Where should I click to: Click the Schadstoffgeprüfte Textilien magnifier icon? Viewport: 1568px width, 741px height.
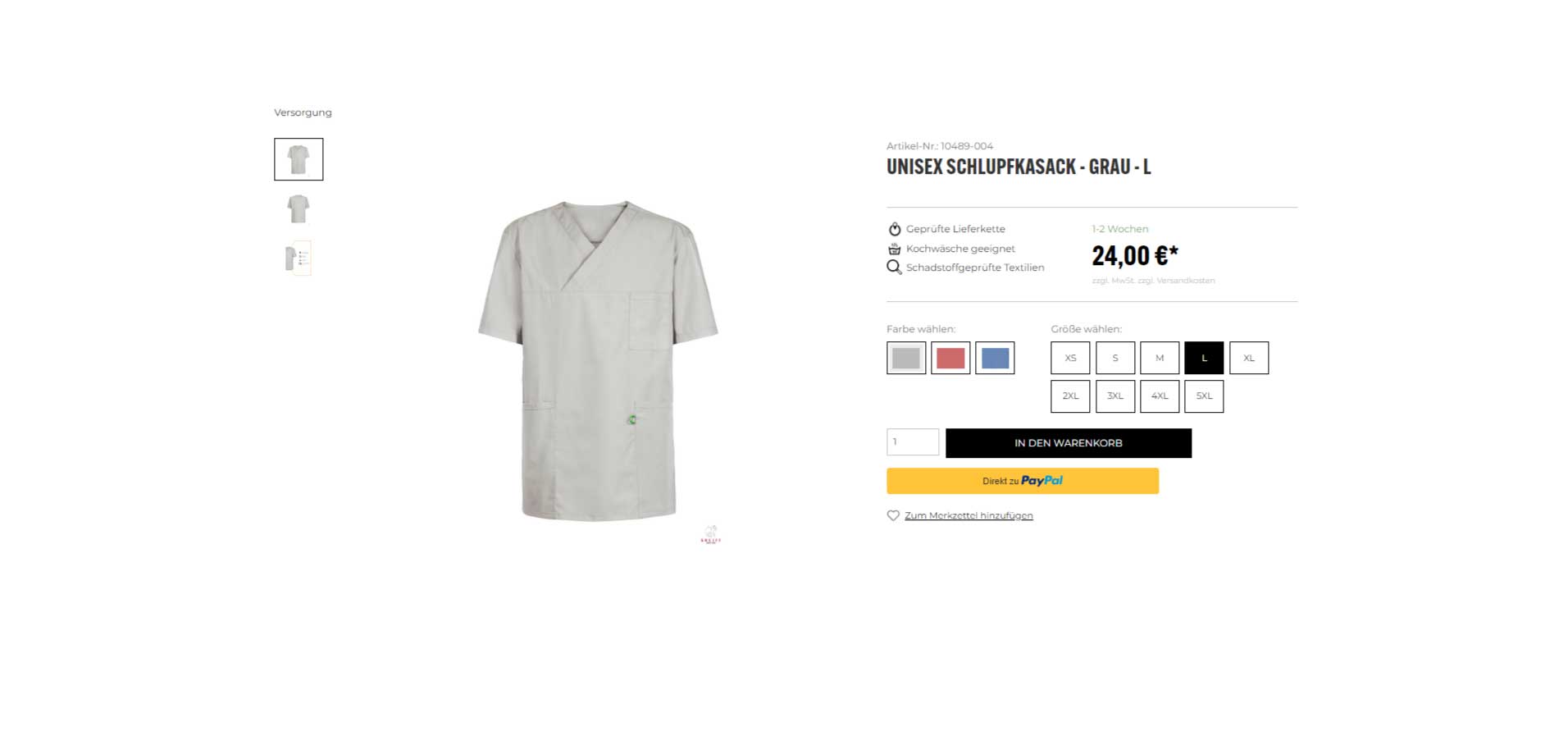point(894,268)
